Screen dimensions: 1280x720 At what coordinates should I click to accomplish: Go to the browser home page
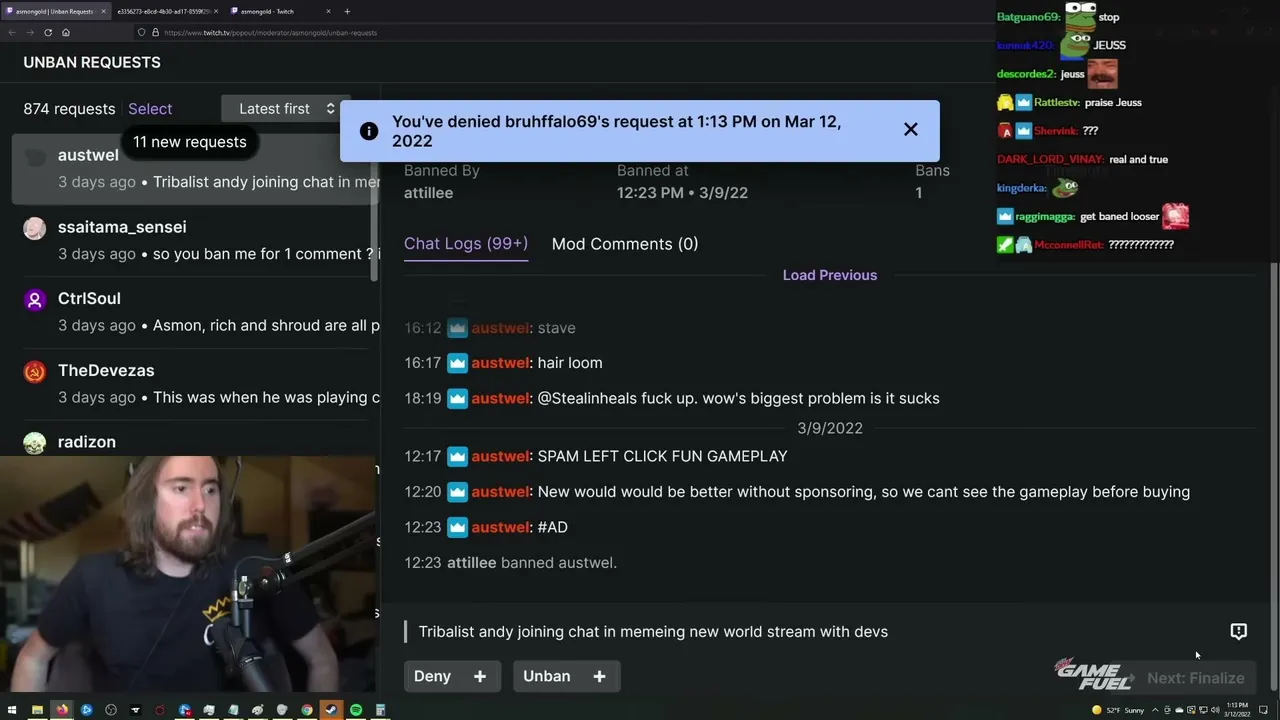coord(65,32)
